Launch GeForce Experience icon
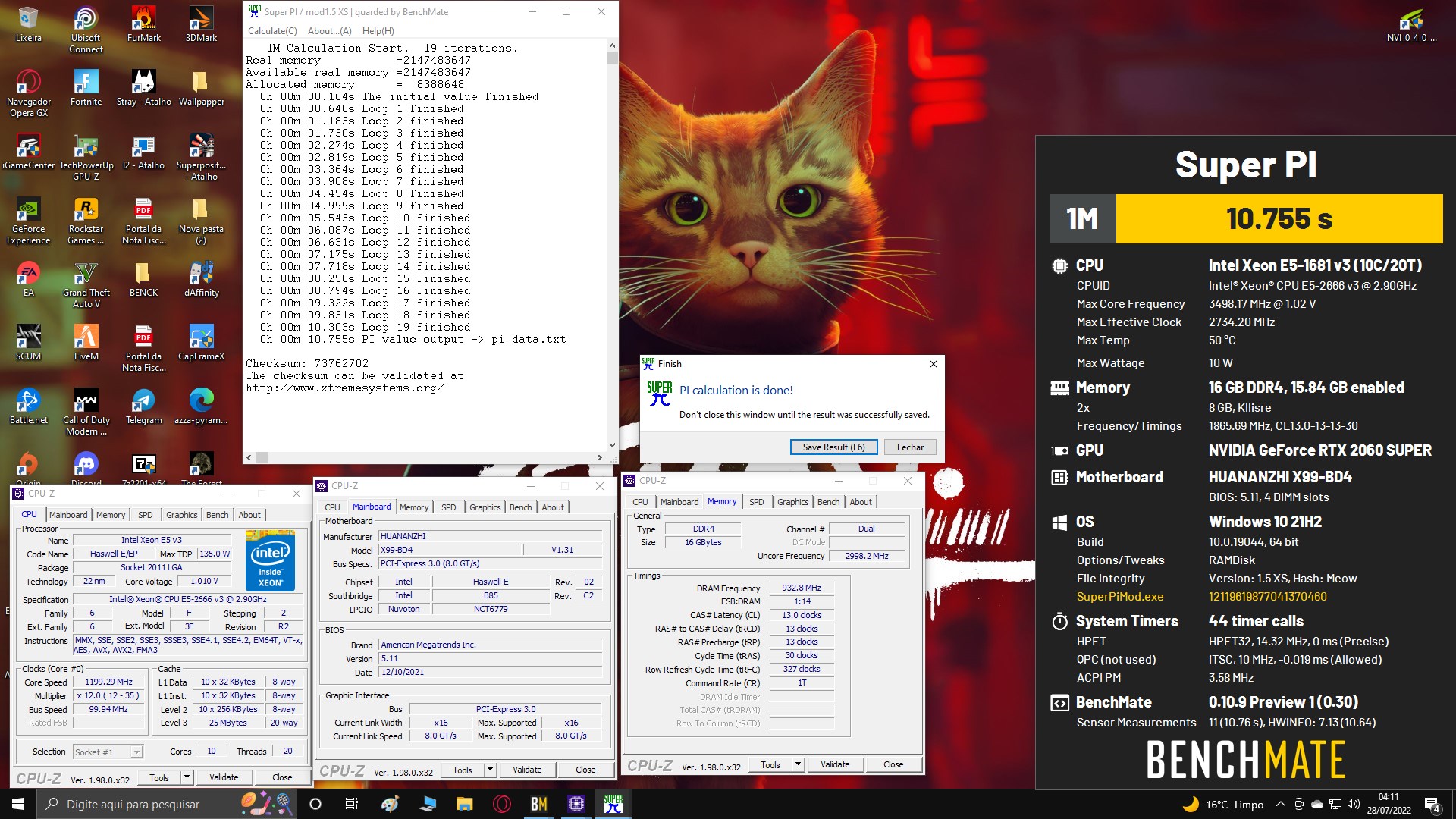Image resolution: width=1456 pixels, height=819 pixels. click(29, 221)
